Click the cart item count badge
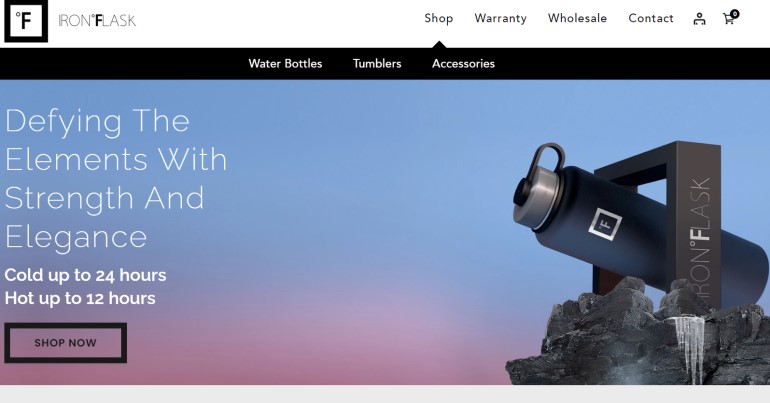This screenshot has width=770, height=403. 735,14
